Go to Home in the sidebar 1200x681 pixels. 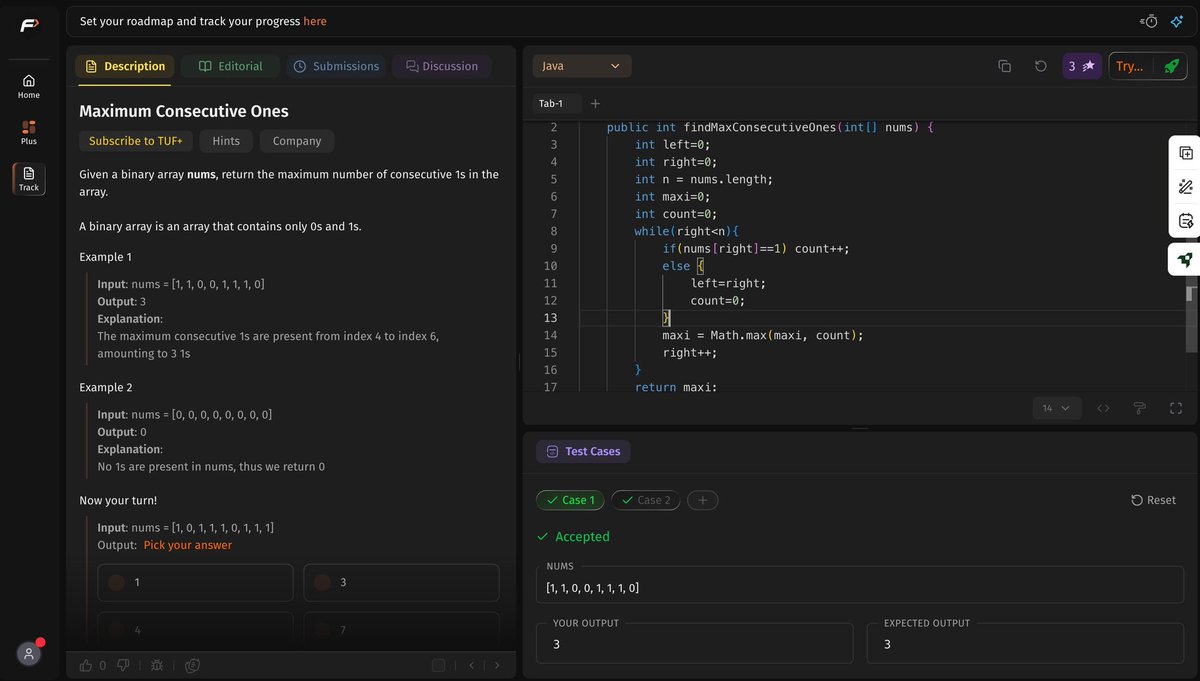tap(29, 86)
